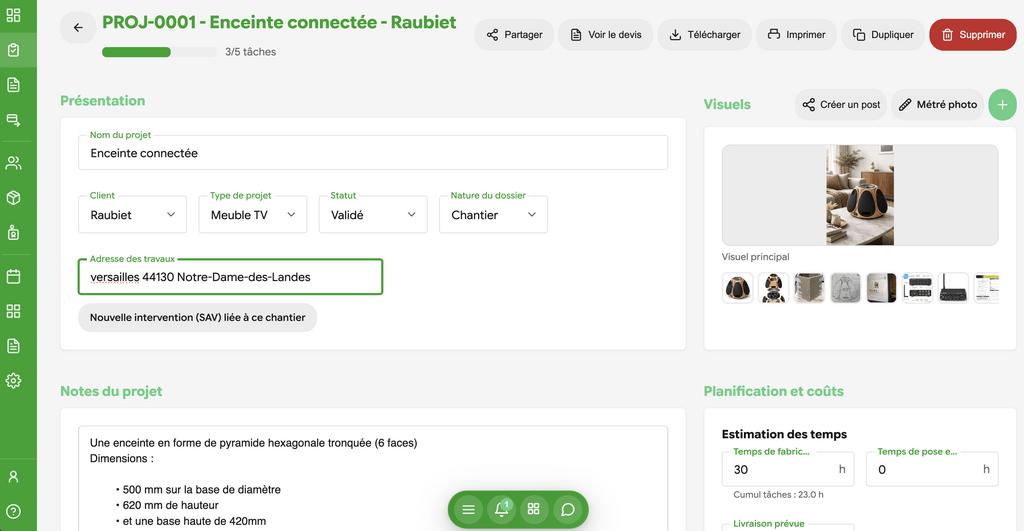Open the product box icon in sidebar
Viewport: 1024px width, 531px height.
click(14, 198)
